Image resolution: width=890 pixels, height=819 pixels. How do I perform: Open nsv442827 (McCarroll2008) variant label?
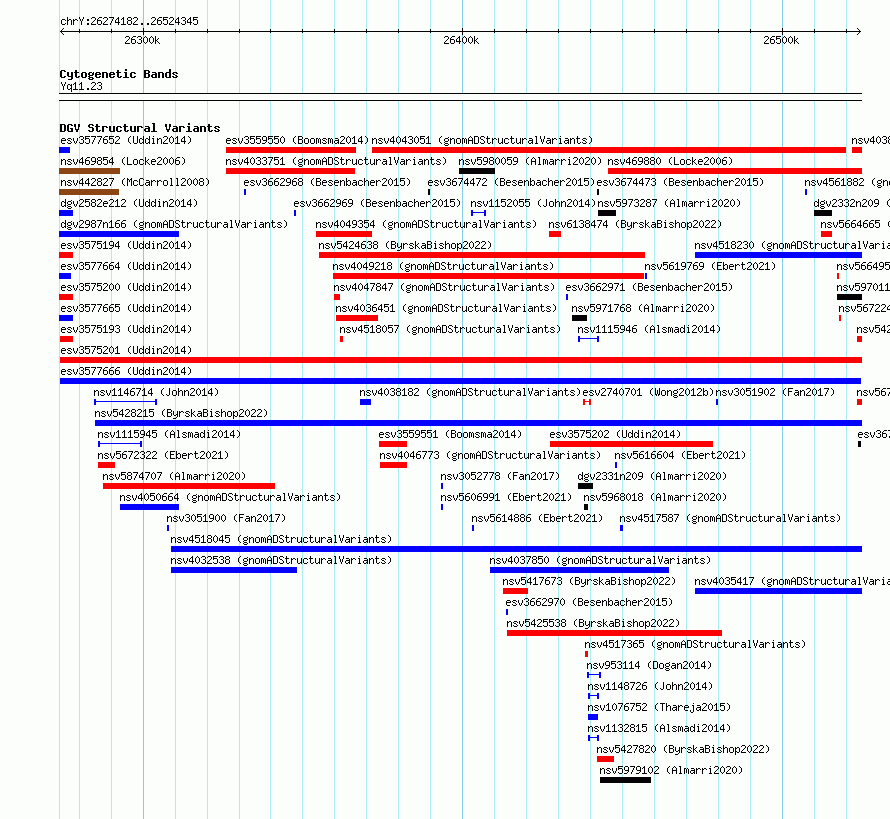pos(135,182)
